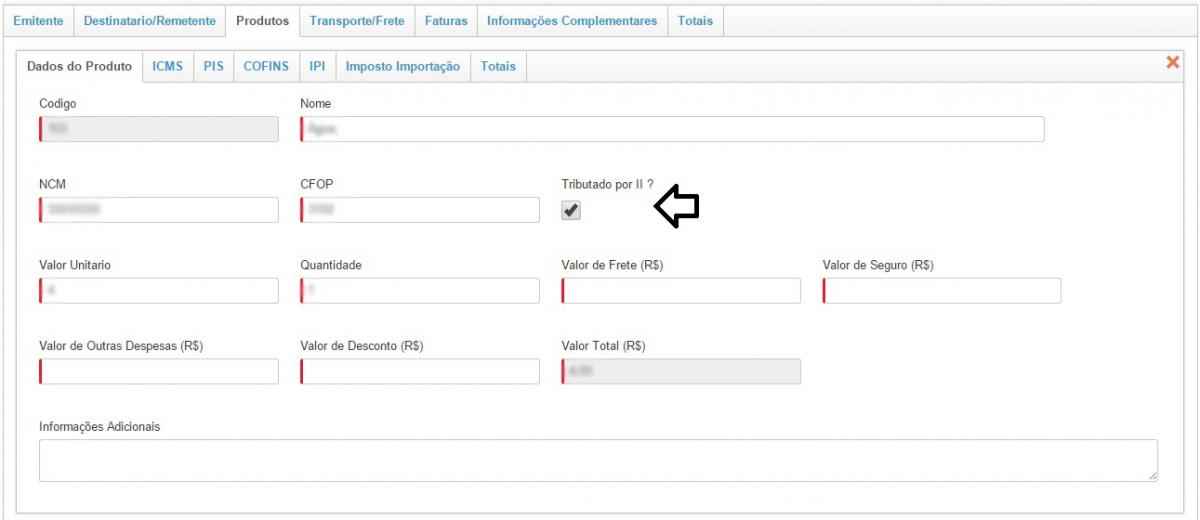This screenshot has height=520, width=1200.
Task: Focus the Valor de Frete field
Action: coord(681,290)
